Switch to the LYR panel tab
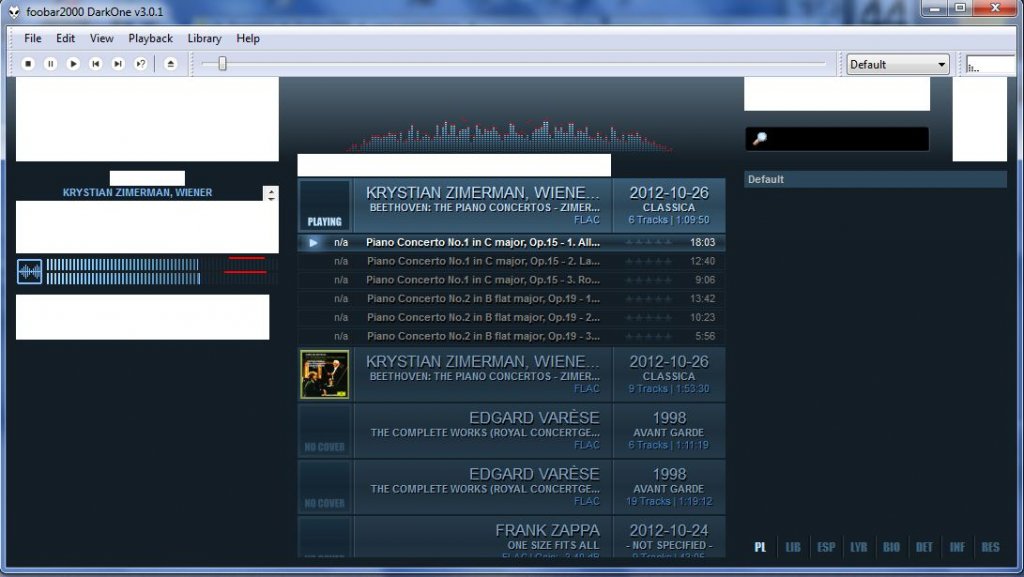The height and width of the screenshot is (577, 1024). tap(859, 547)
